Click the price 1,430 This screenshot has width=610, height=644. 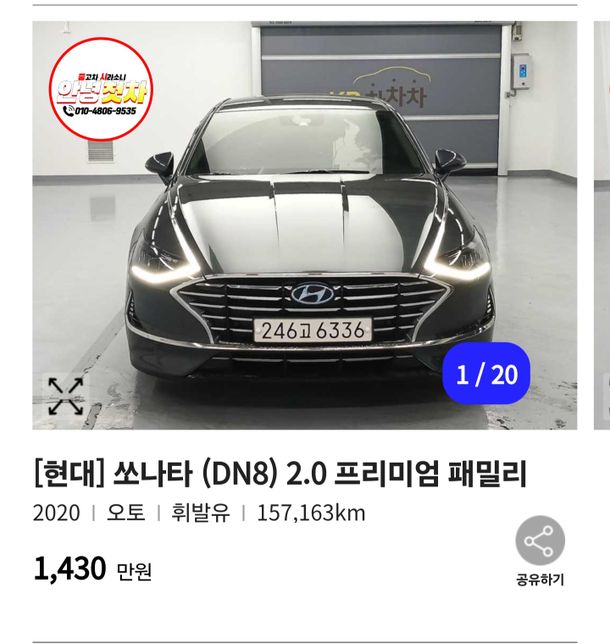69,569
